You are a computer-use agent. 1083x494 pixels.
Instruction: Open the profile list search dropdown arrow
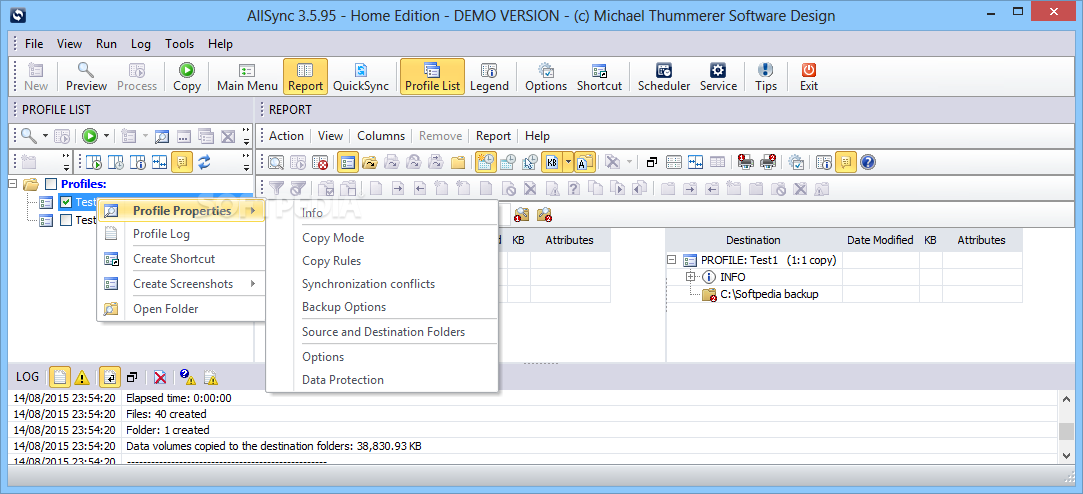coord(46,136)
